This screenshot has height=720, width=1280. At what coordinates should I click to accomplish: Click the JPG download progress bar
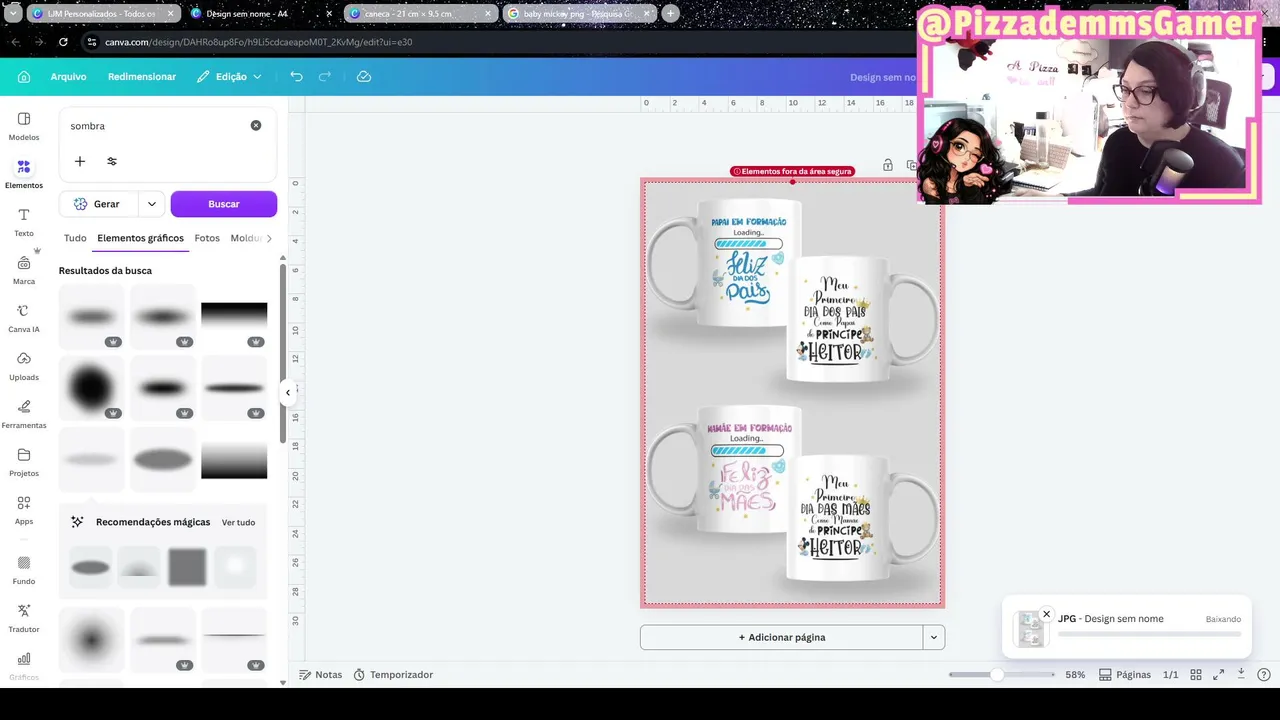click(x=1150, y=634)
